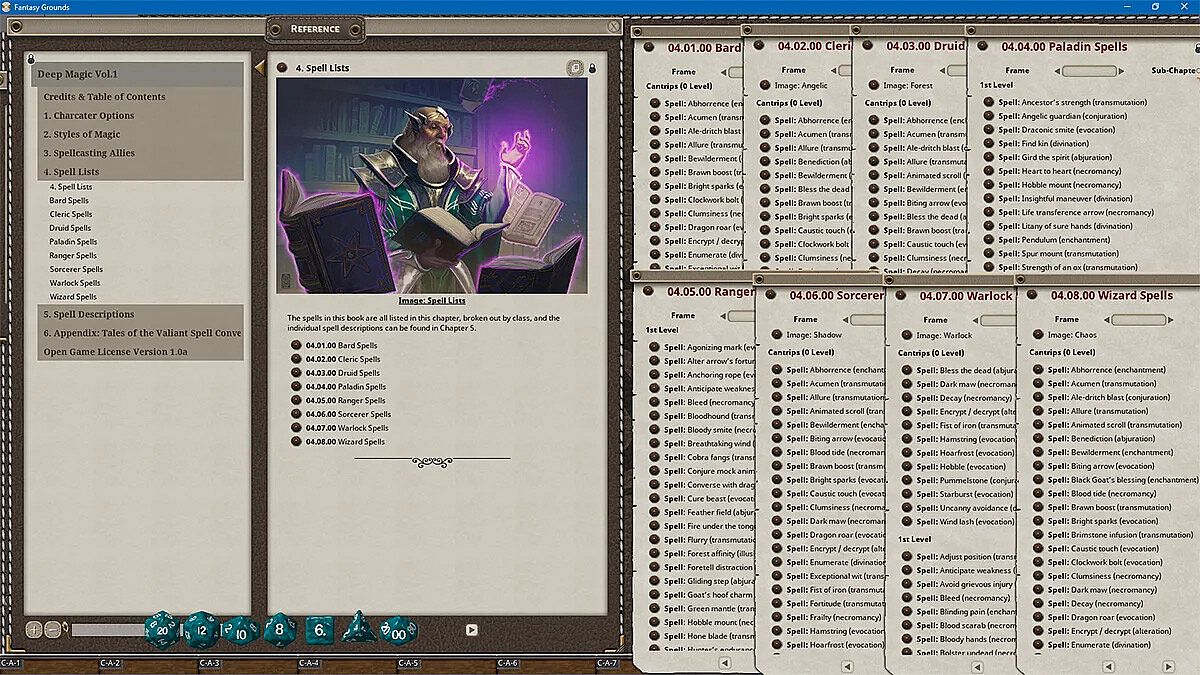Roll the d20 die
The height and width of the screenshot is (675, 1200).
click(x=162, y=631)
